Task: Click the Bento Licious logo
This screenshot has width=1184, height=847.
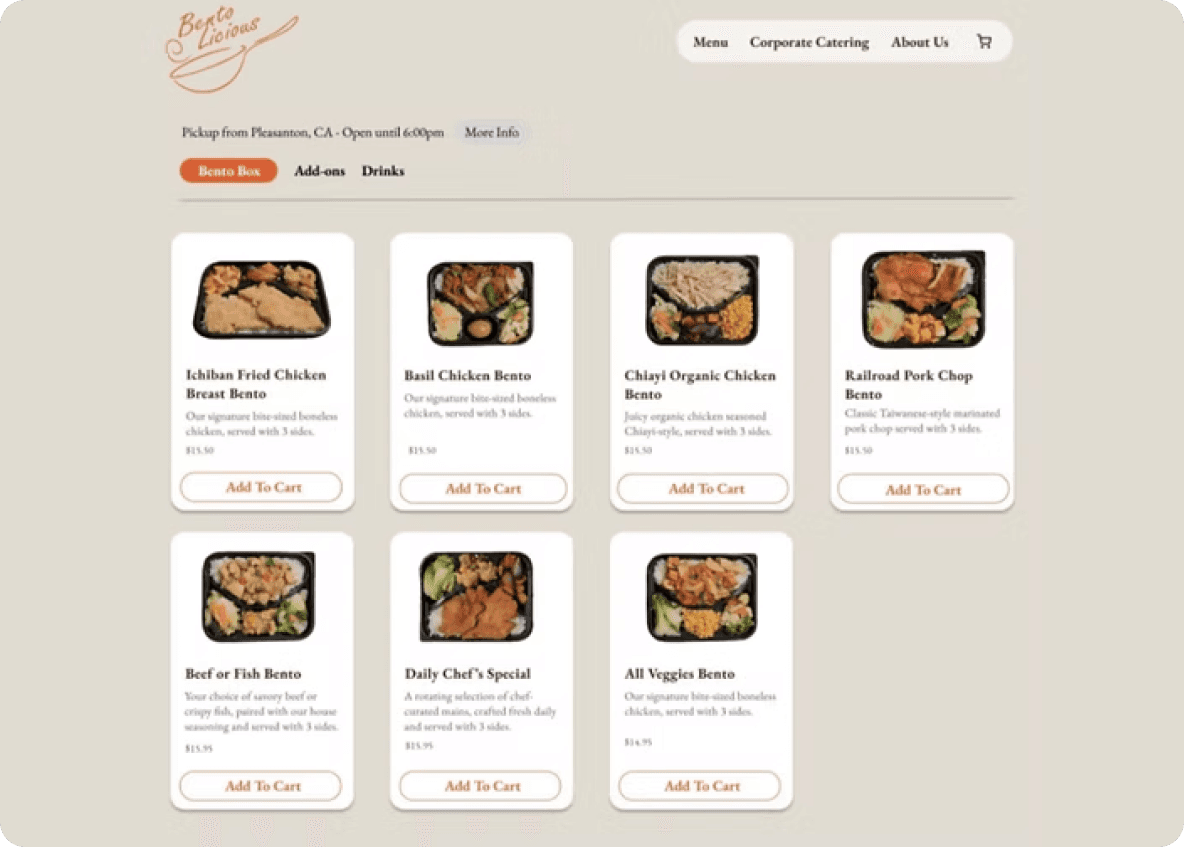Action: pos(232,50)
